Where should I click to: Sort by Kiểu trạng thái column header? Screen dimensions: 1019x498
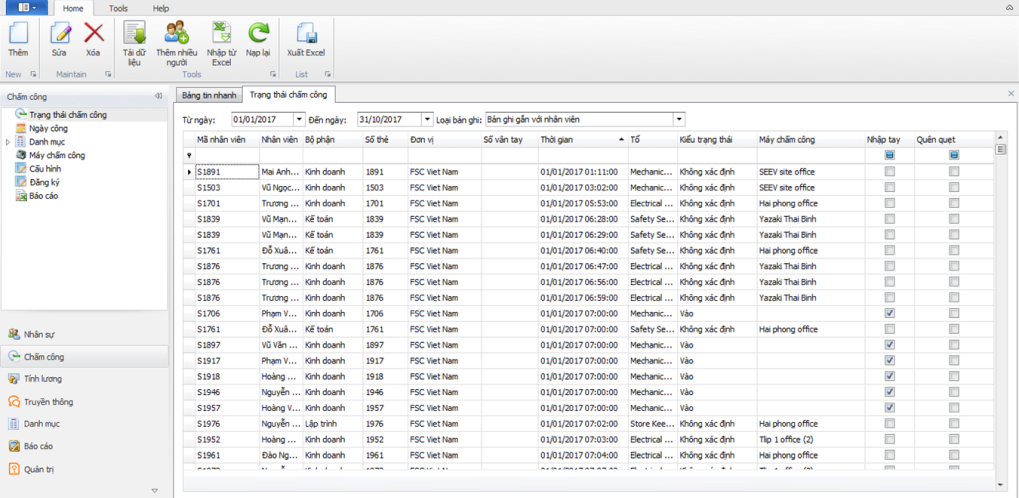[717, 139]
